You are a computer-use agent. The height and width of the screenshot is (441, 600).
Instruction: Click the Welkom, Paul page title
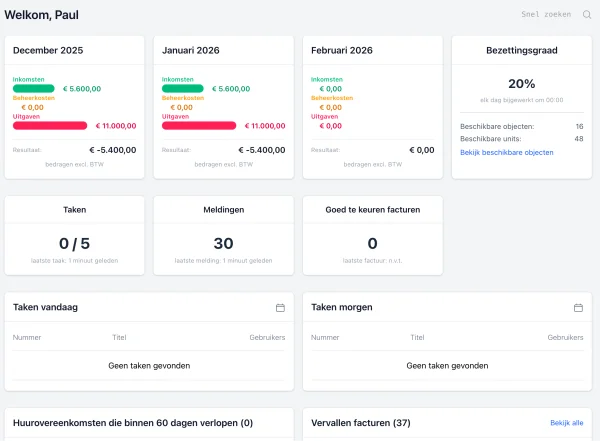click(41, 15)
